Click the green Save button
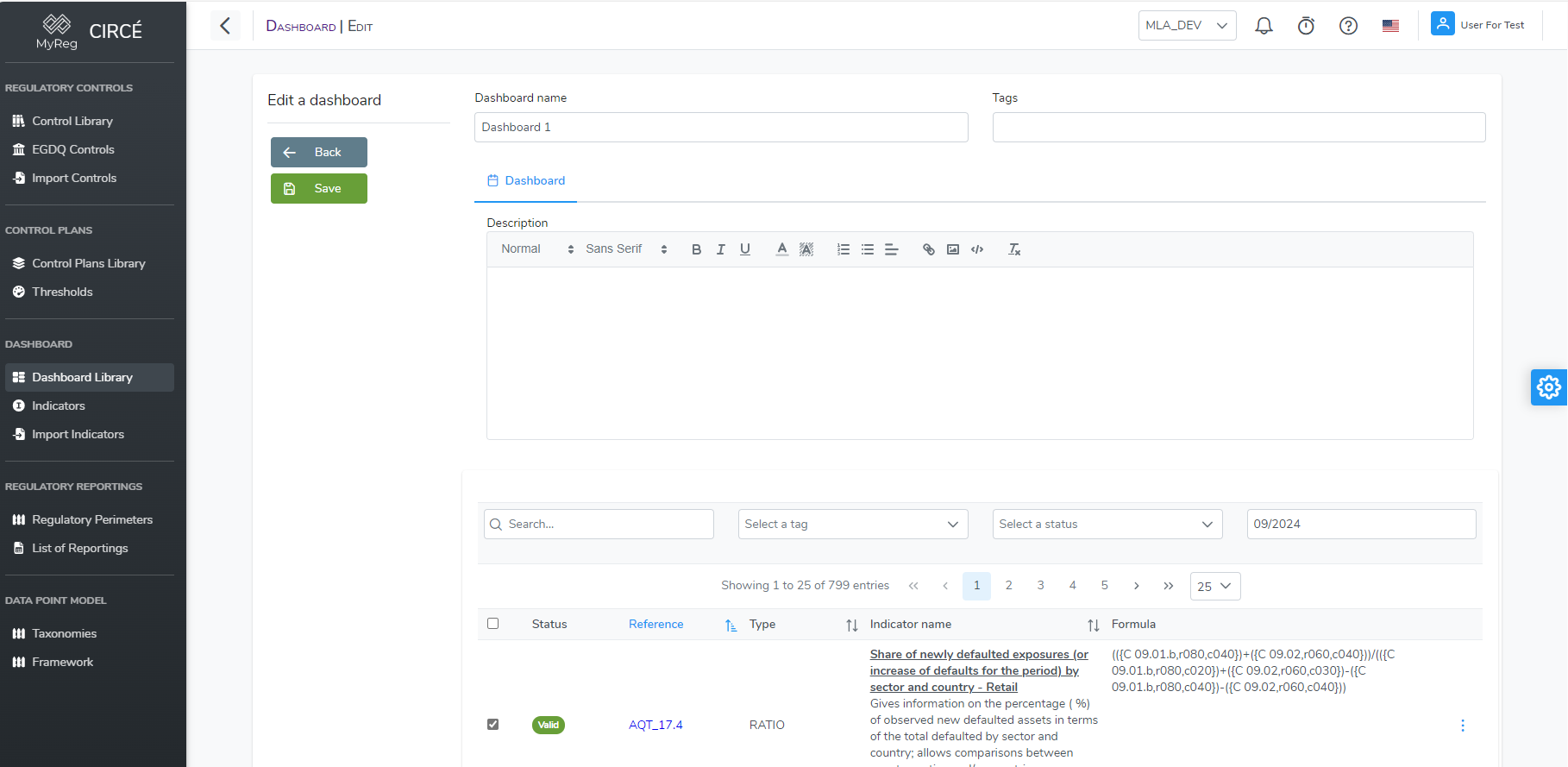The image size is (1568, 767). 319,189
